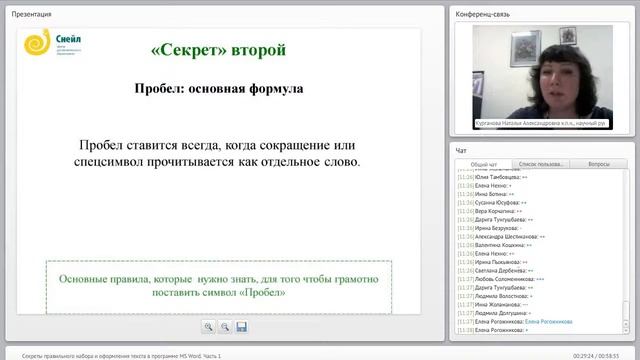
Task: Click the «Секрет» второй slide heading
Action: 218,50
